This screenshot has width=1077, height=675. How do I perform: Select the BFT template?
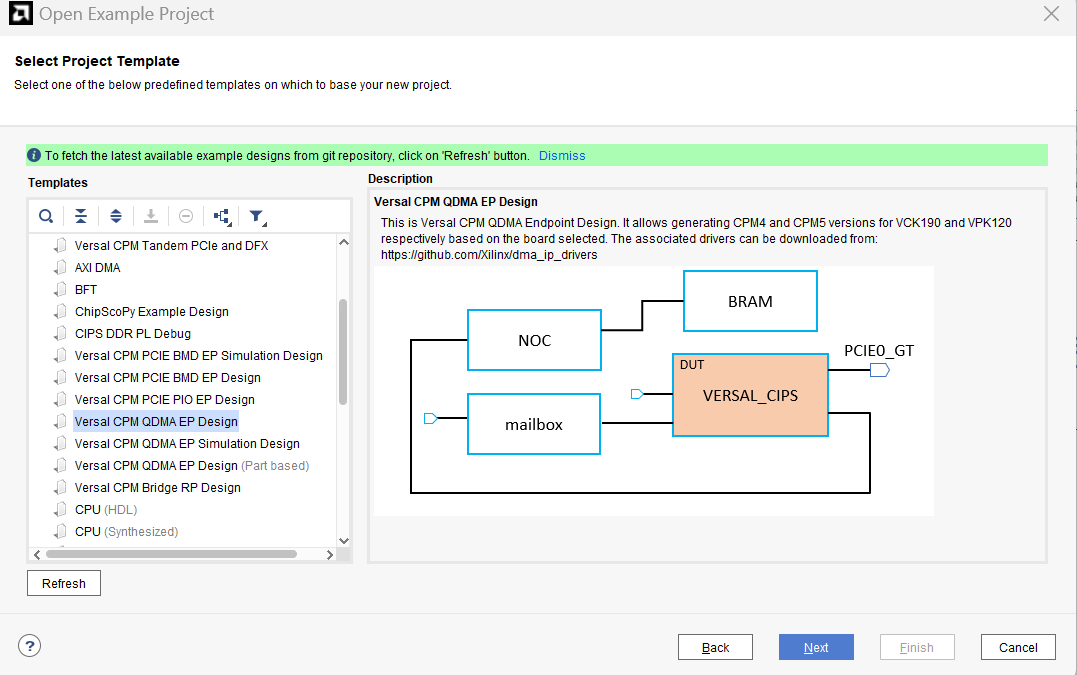pyautogui.click(x=86, y=289)
